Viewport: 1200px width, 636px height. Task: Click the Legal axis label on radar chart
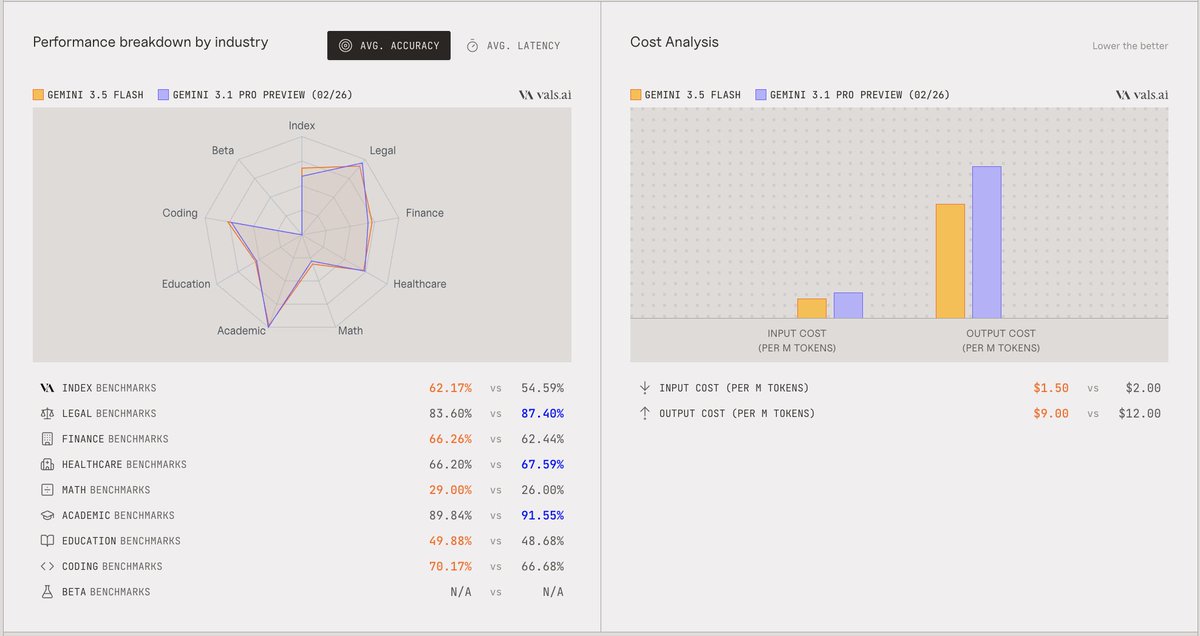383,151
